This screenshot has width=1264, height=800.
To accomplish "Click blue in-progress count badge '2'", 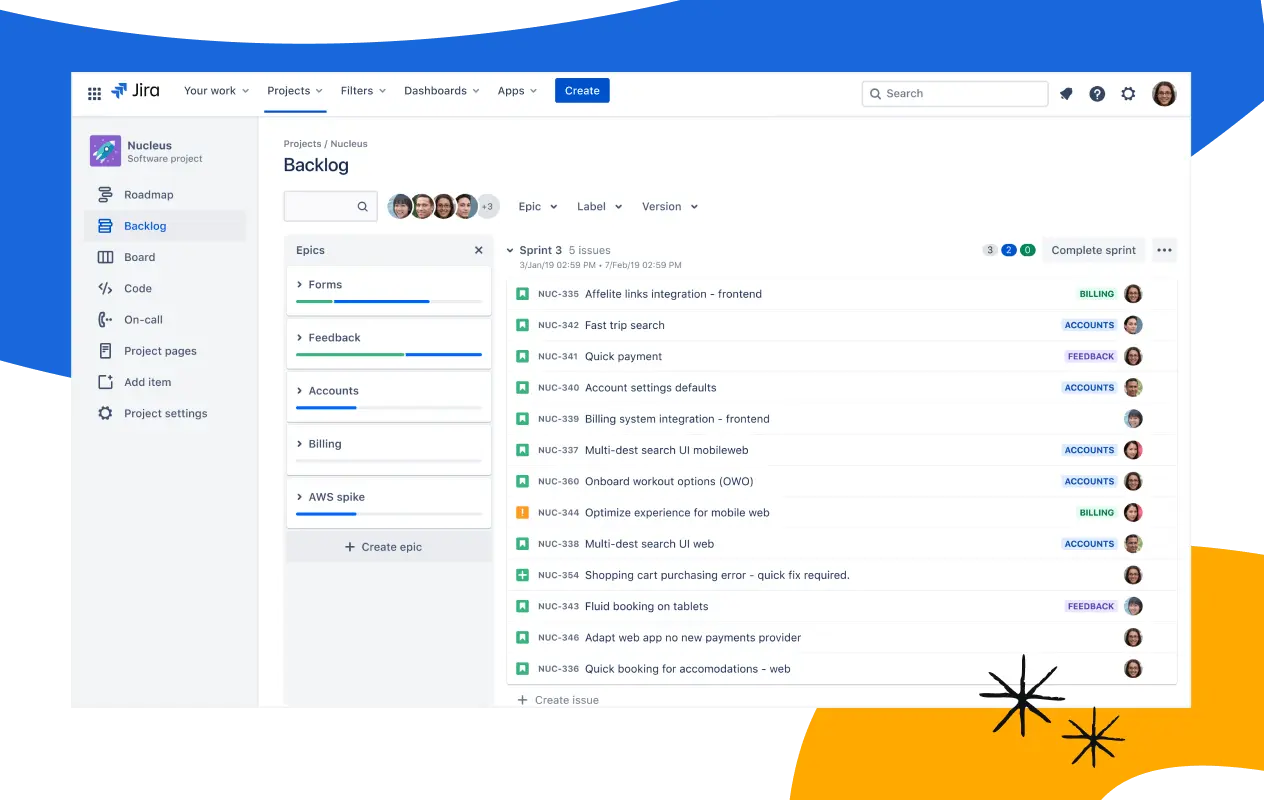I will 1009,250.
